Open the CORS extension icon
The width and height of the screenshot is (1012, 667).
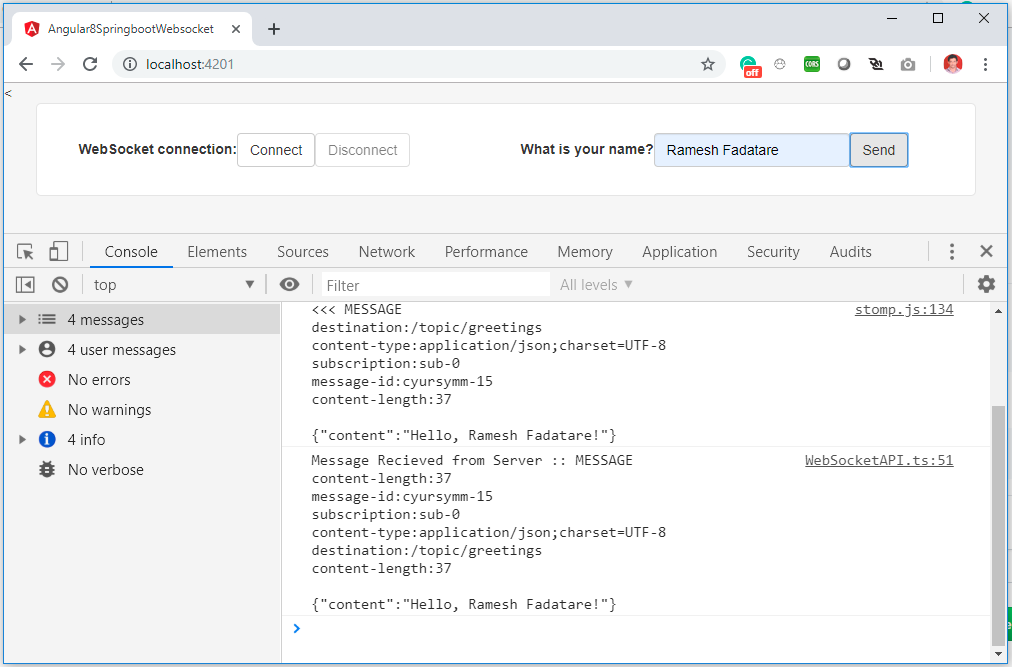[x=812, y=64]
